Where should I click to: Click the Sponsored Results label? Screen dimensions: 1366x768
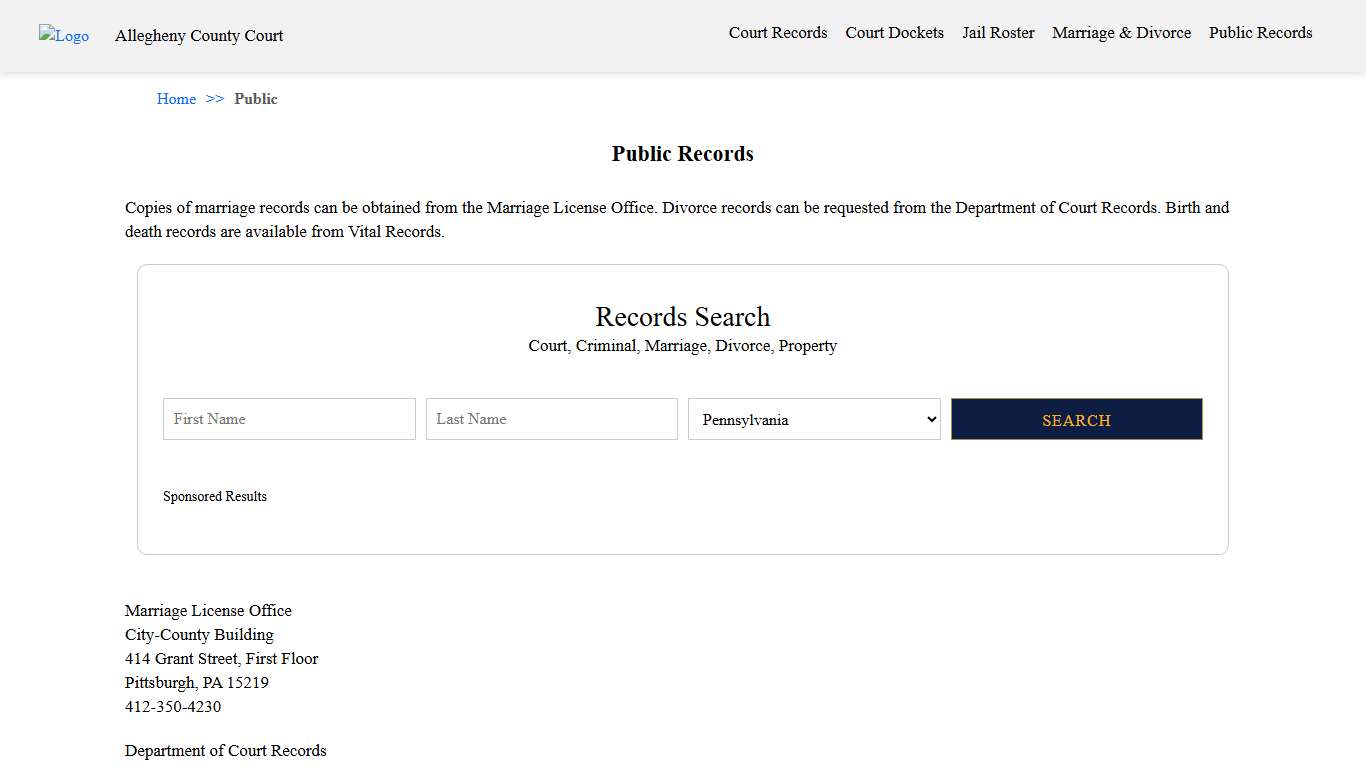click(215, 496)
